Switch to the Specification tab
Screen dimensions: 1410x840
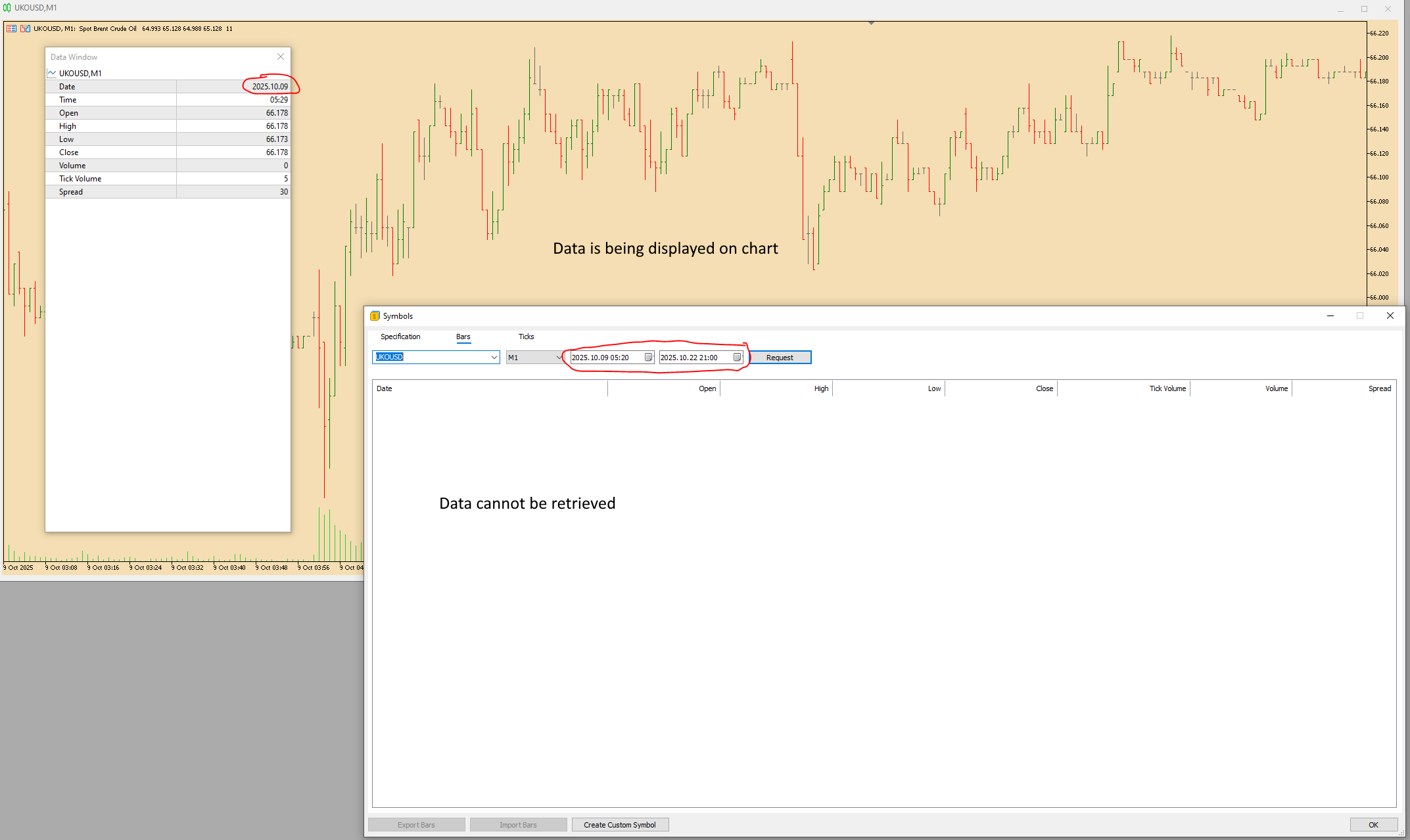click(400, 337)
